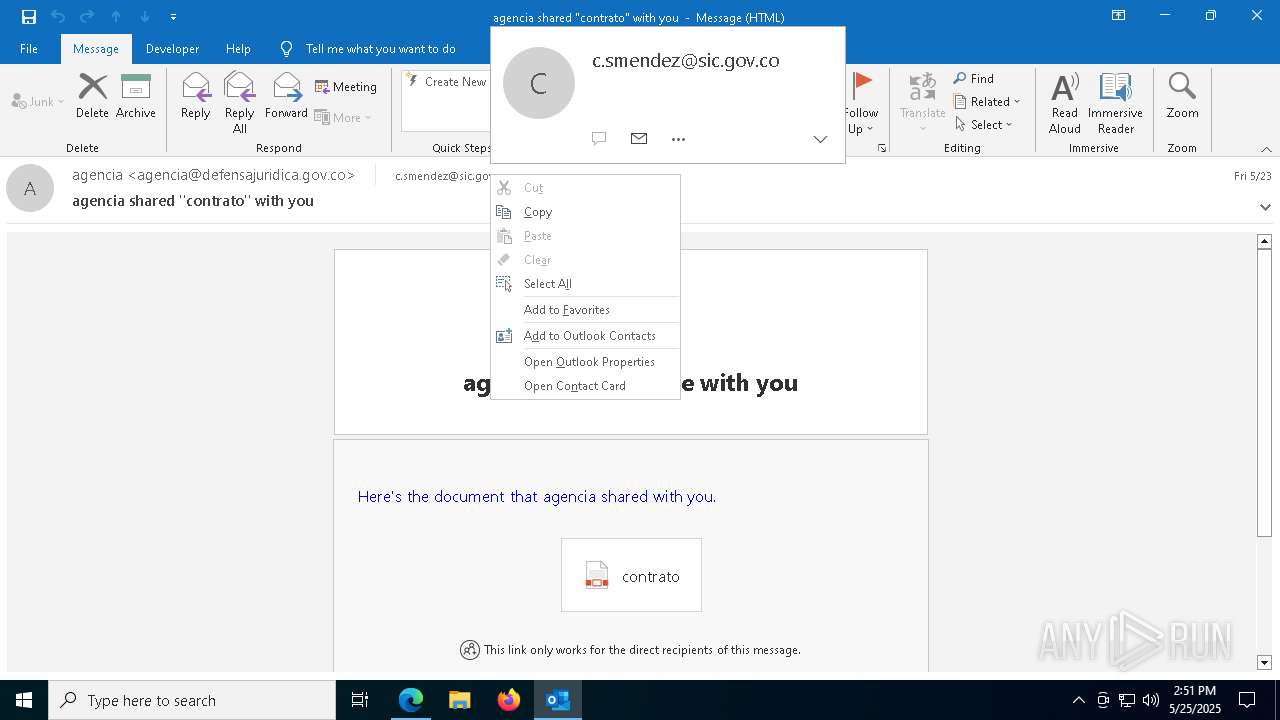Open the notification center icon

[x=1247, y=700]
